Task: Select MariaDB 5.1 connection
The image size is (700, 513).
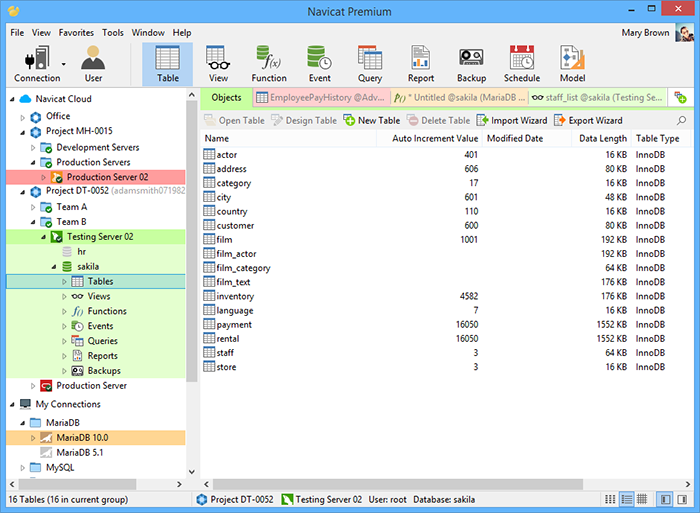Action: click(x=79, y=452)
